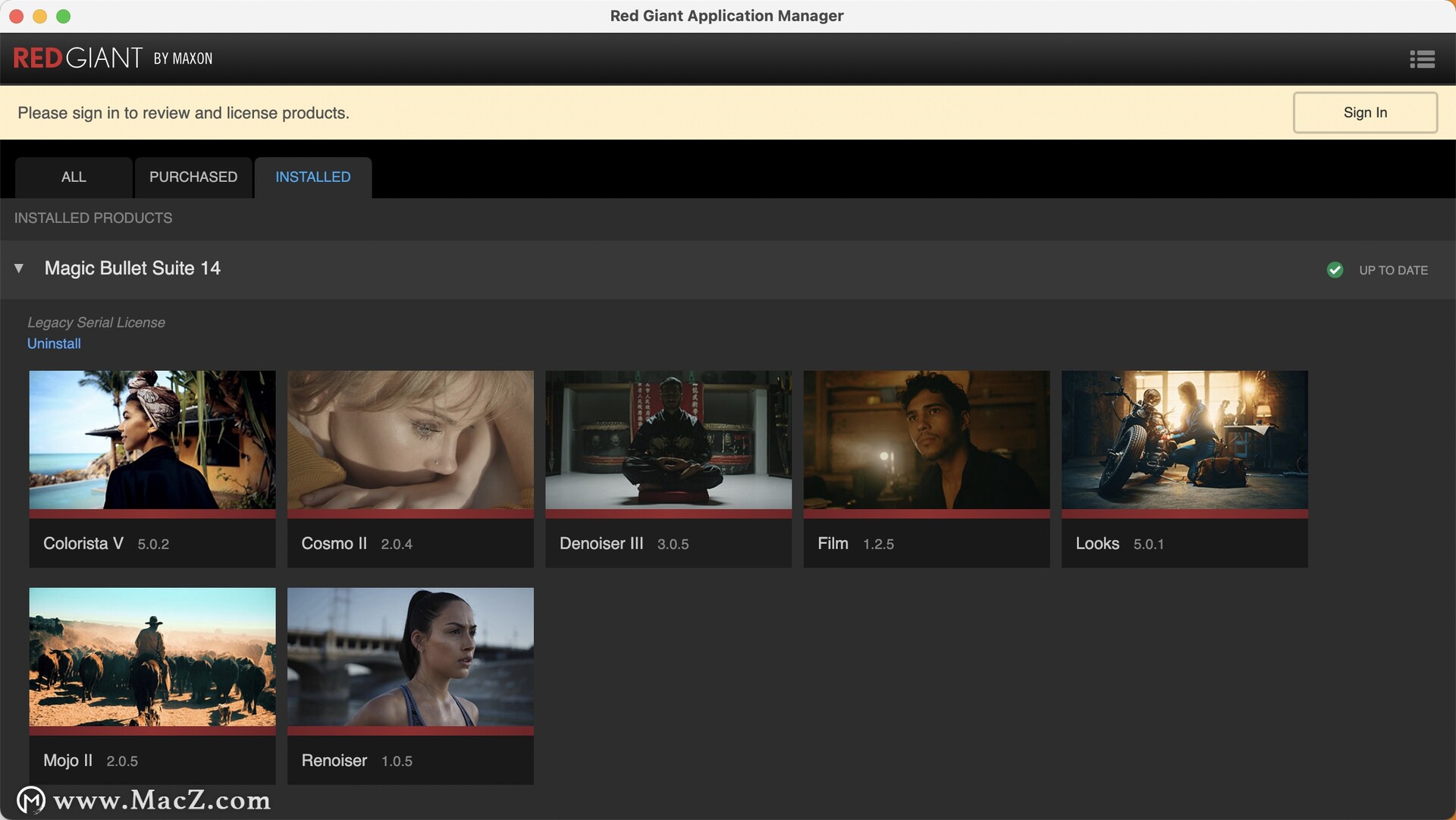Open the Colorista V thumbnail

click(x=152, y=440)
